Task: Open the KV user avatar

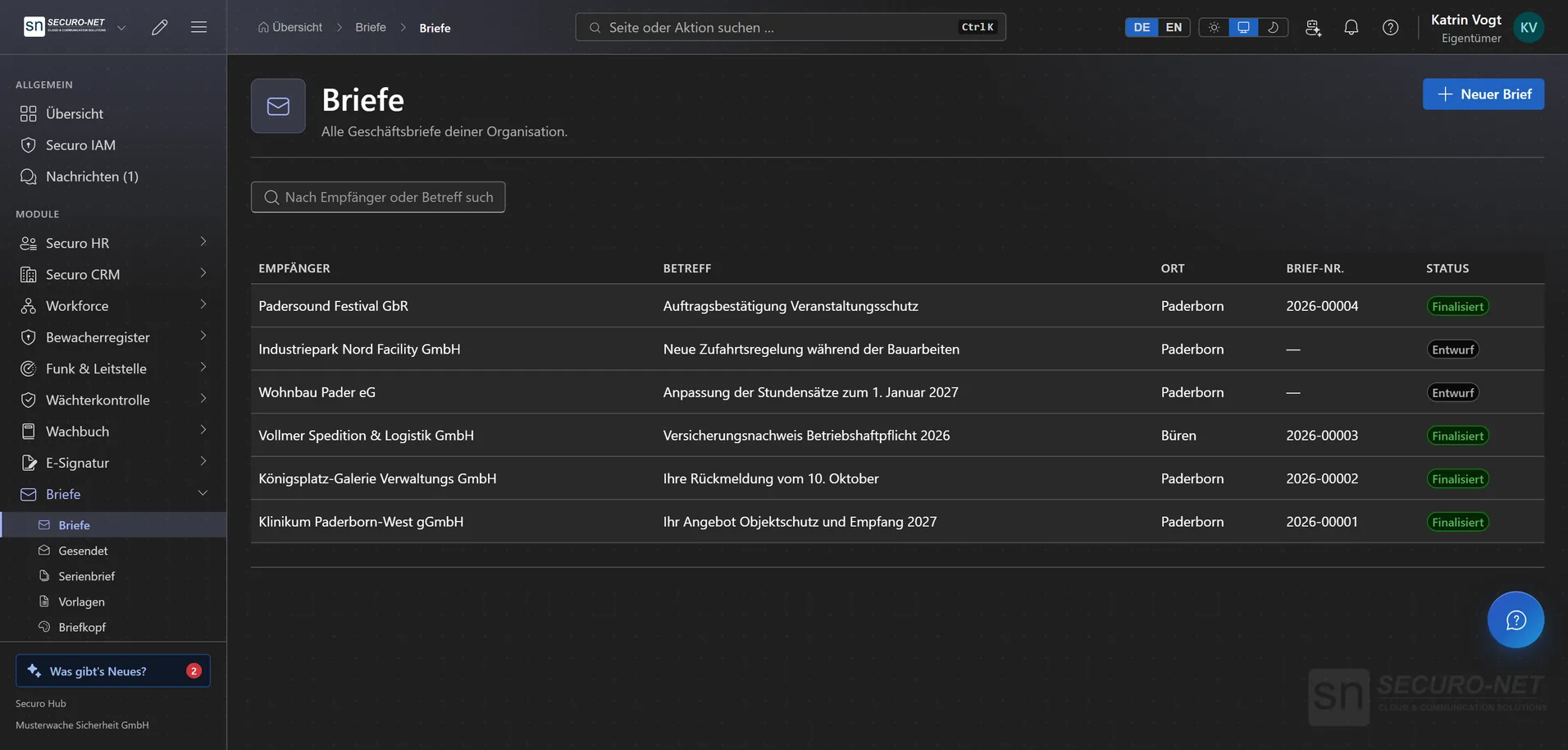Action: pyautogui.click(x=1529, y=27)
